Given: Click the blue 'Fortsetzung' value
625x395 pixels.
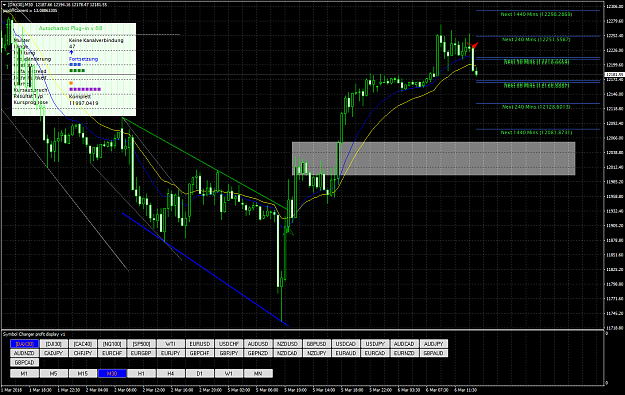Looking at the screenshot, I should point(83,59).
